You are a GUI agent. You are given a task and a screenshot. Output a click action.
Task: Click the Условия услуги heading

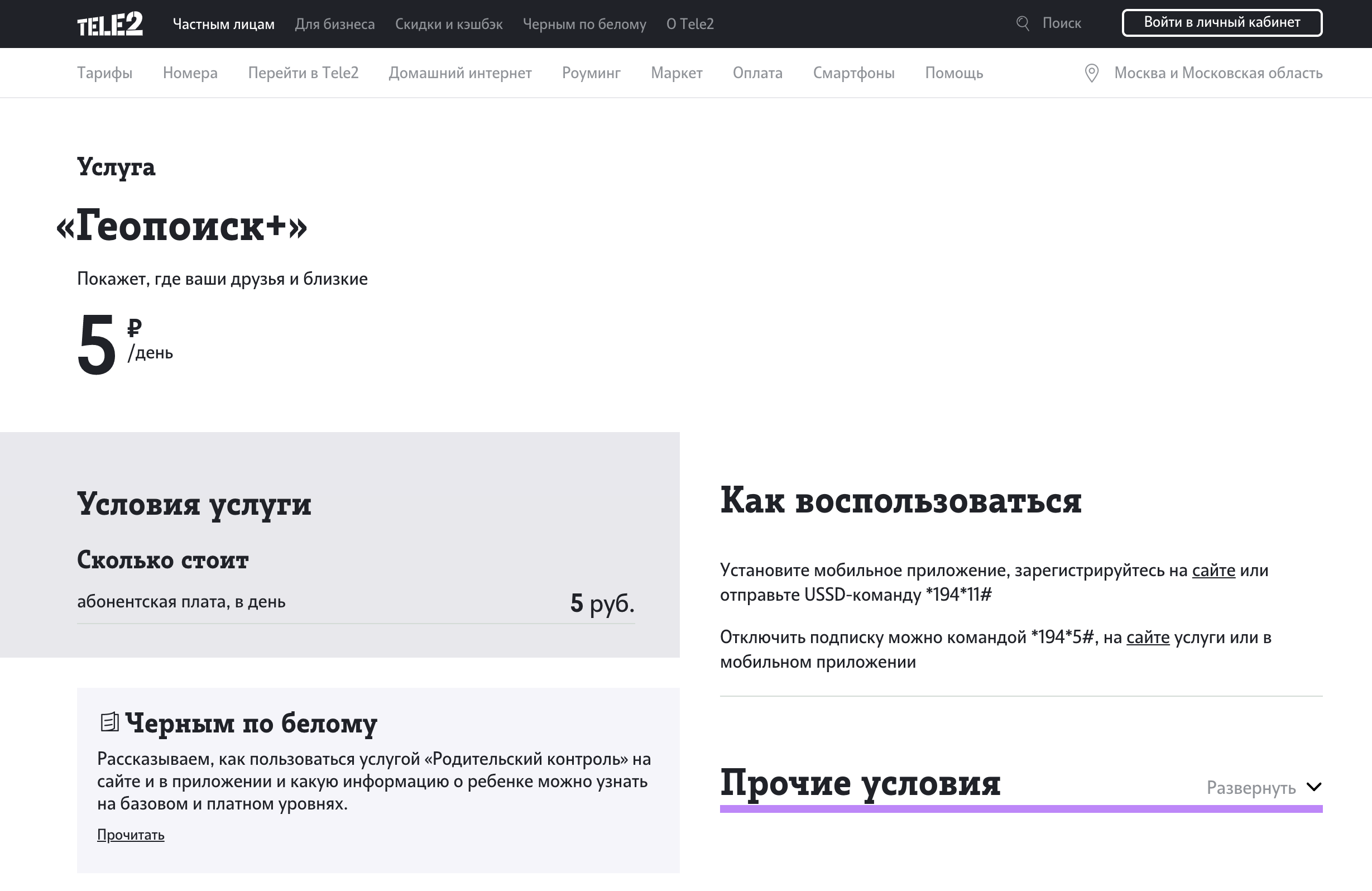[194, 504]
